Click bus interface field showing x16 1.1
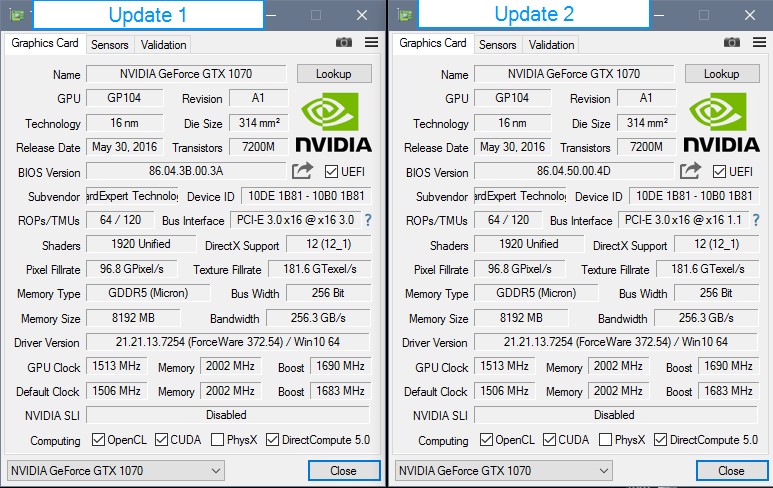Screen dimensions: 773x488 click(683, 220)
